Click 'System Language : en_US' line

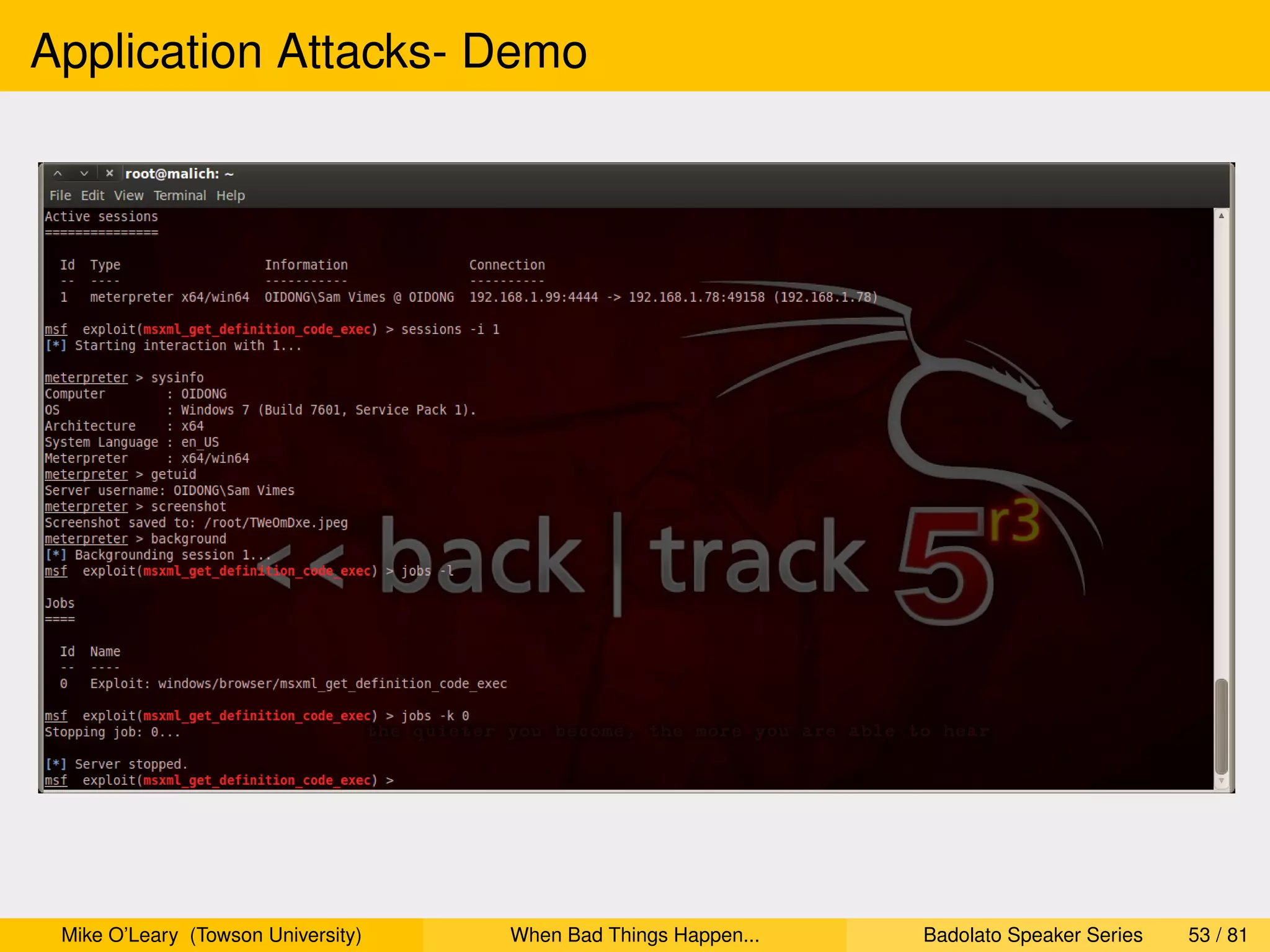click(x=131, y=443)
